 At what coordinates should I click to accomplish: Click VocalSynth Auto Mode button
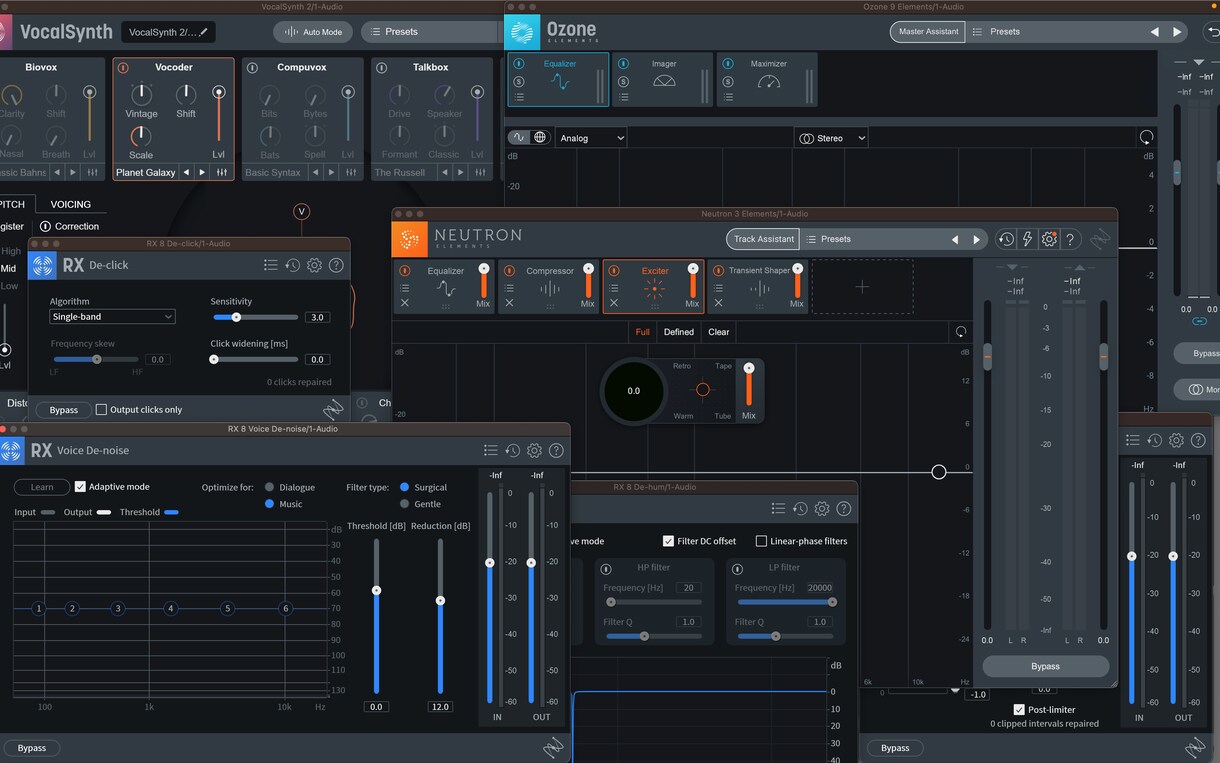pos(313,32)
